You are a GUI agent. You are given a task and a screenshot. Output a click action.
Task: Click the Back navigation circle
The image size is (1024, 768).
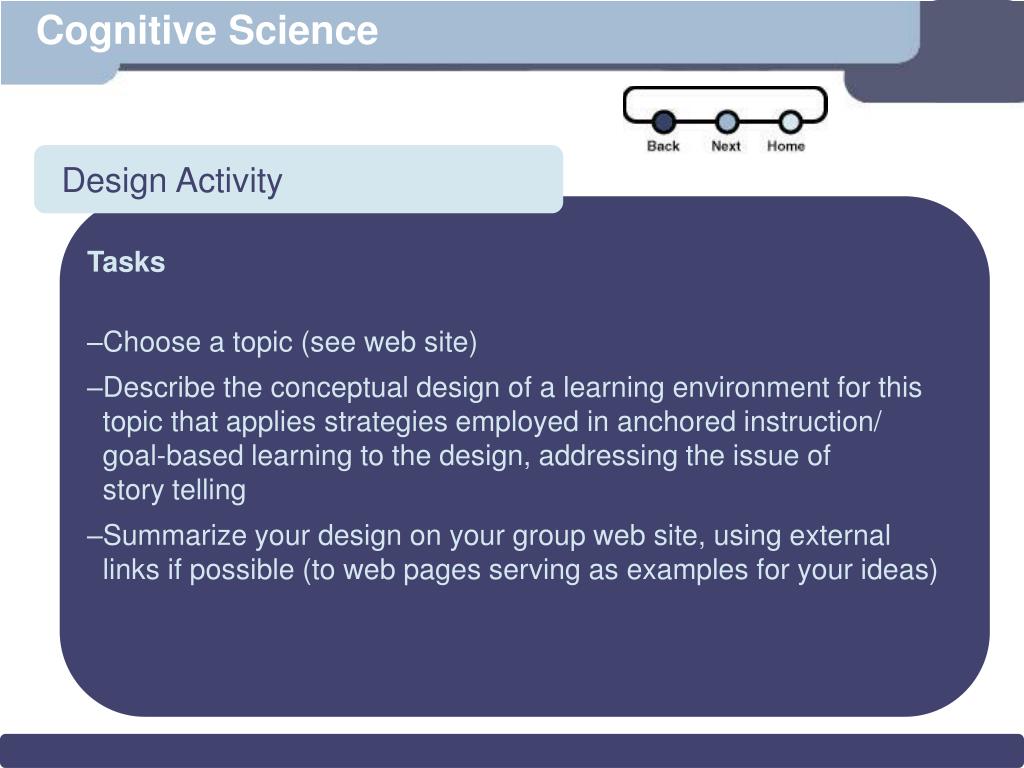coord(664,122)
